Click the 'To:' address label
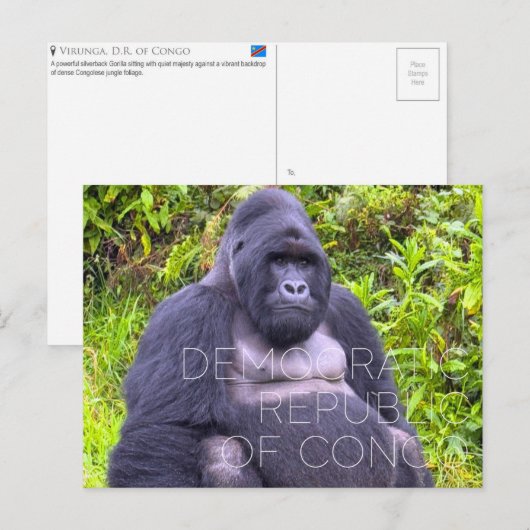 (291, 172)
